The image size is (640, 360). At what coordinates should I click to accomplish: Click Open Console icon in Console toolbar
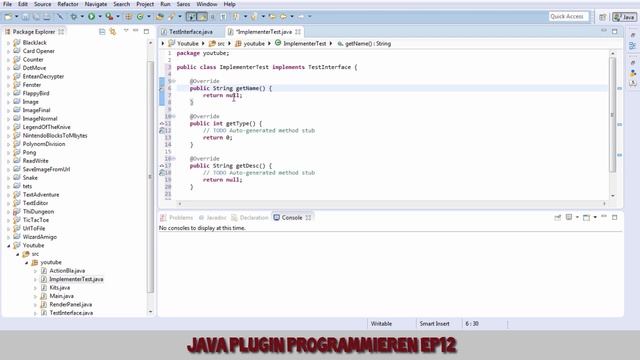tap(587, 218)
